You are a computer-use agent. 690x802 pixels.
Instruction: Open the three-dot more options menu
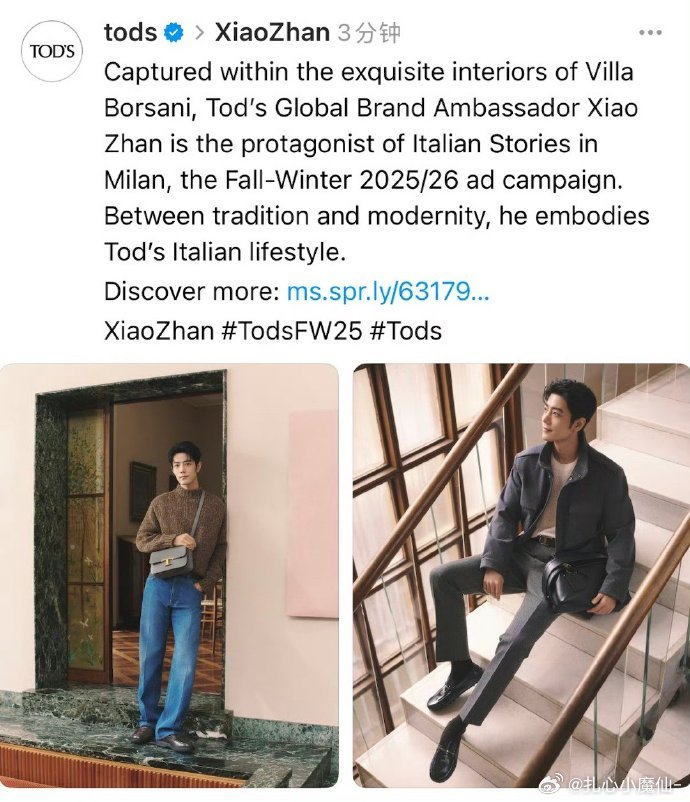click(x=650, y=33)
